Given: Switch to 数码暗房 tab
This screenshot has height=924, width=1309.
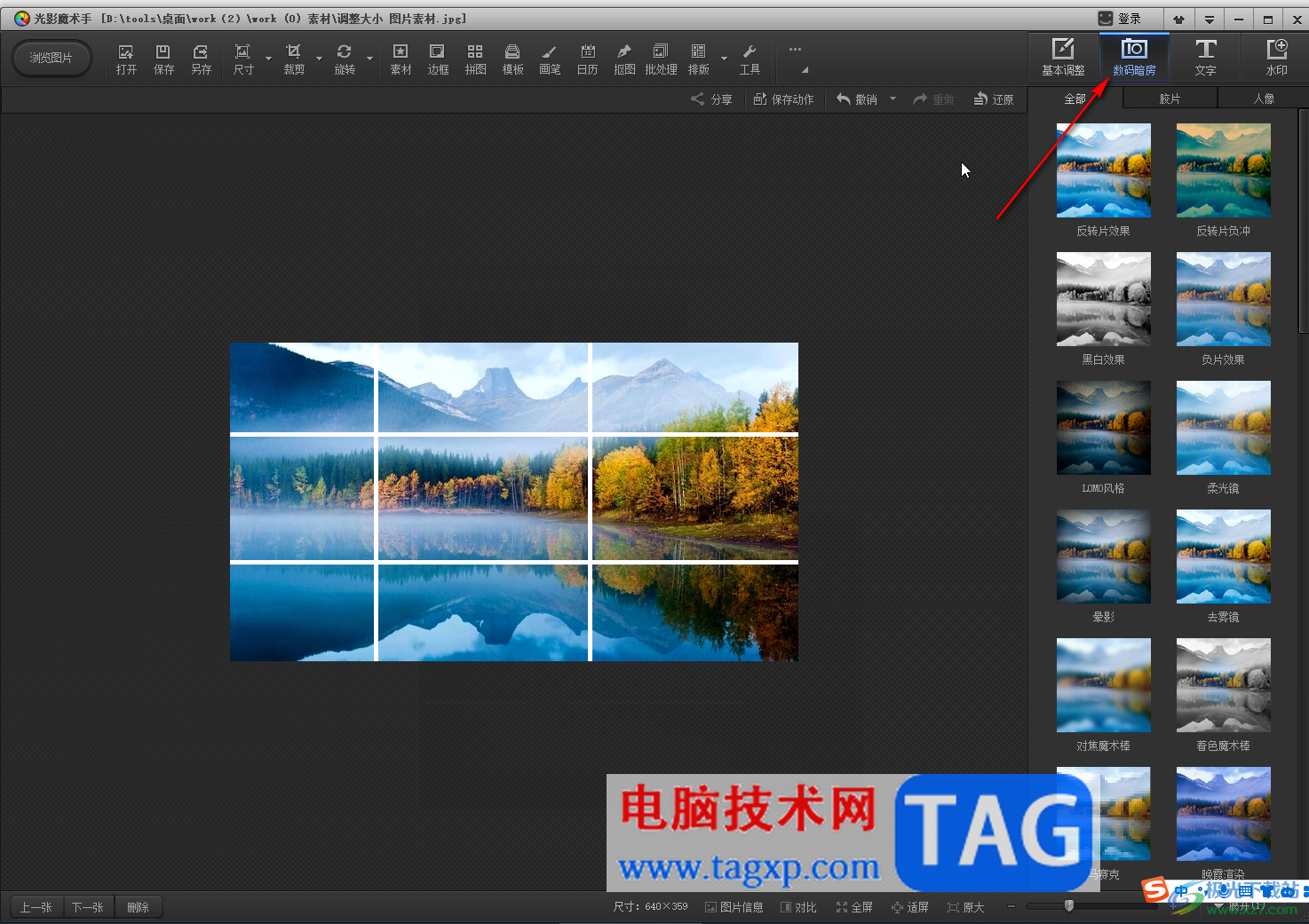Looking at the screenshot, I should [1134, 58].
